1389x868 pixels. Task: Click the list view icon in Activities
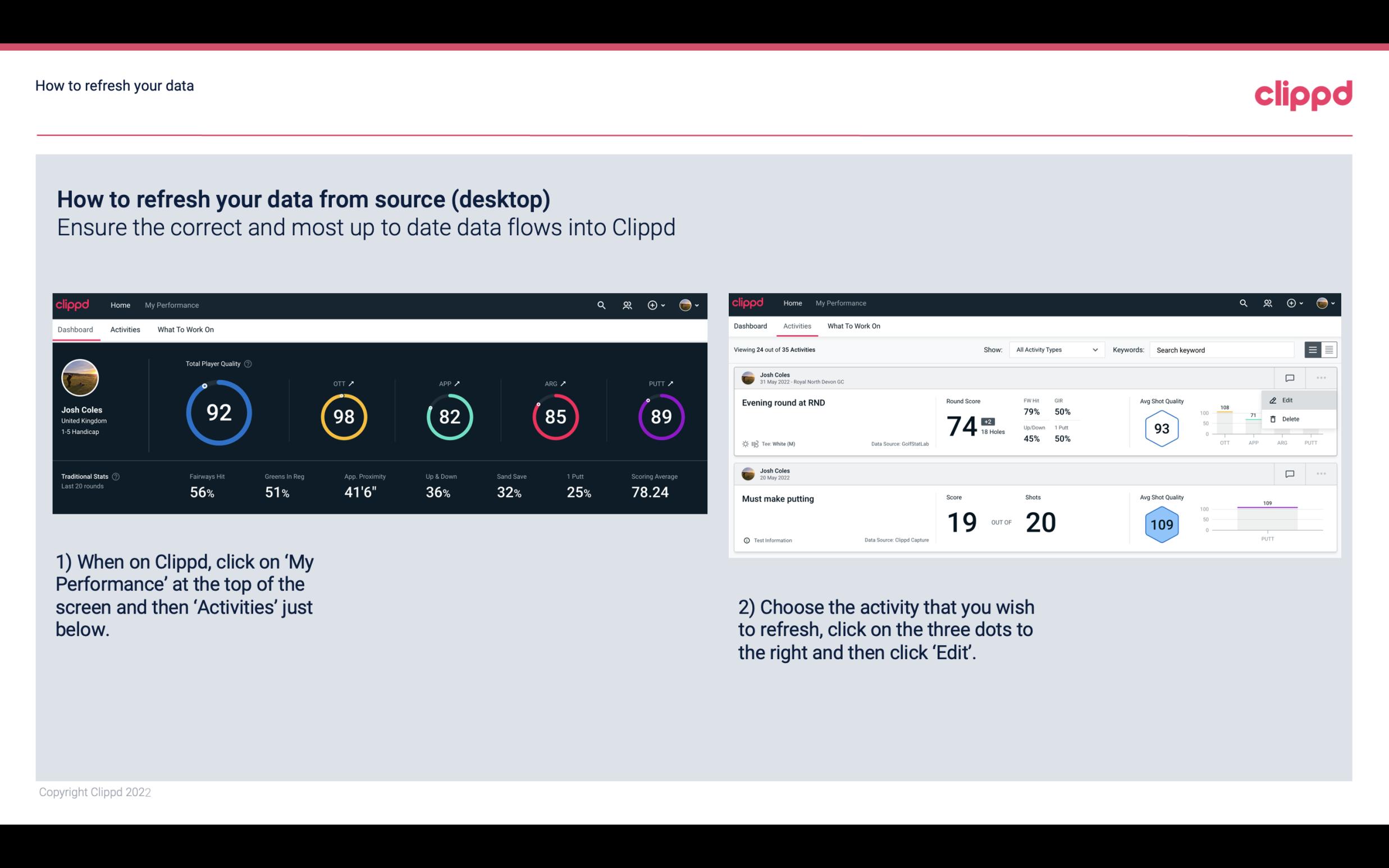[x=1313, y=349]
